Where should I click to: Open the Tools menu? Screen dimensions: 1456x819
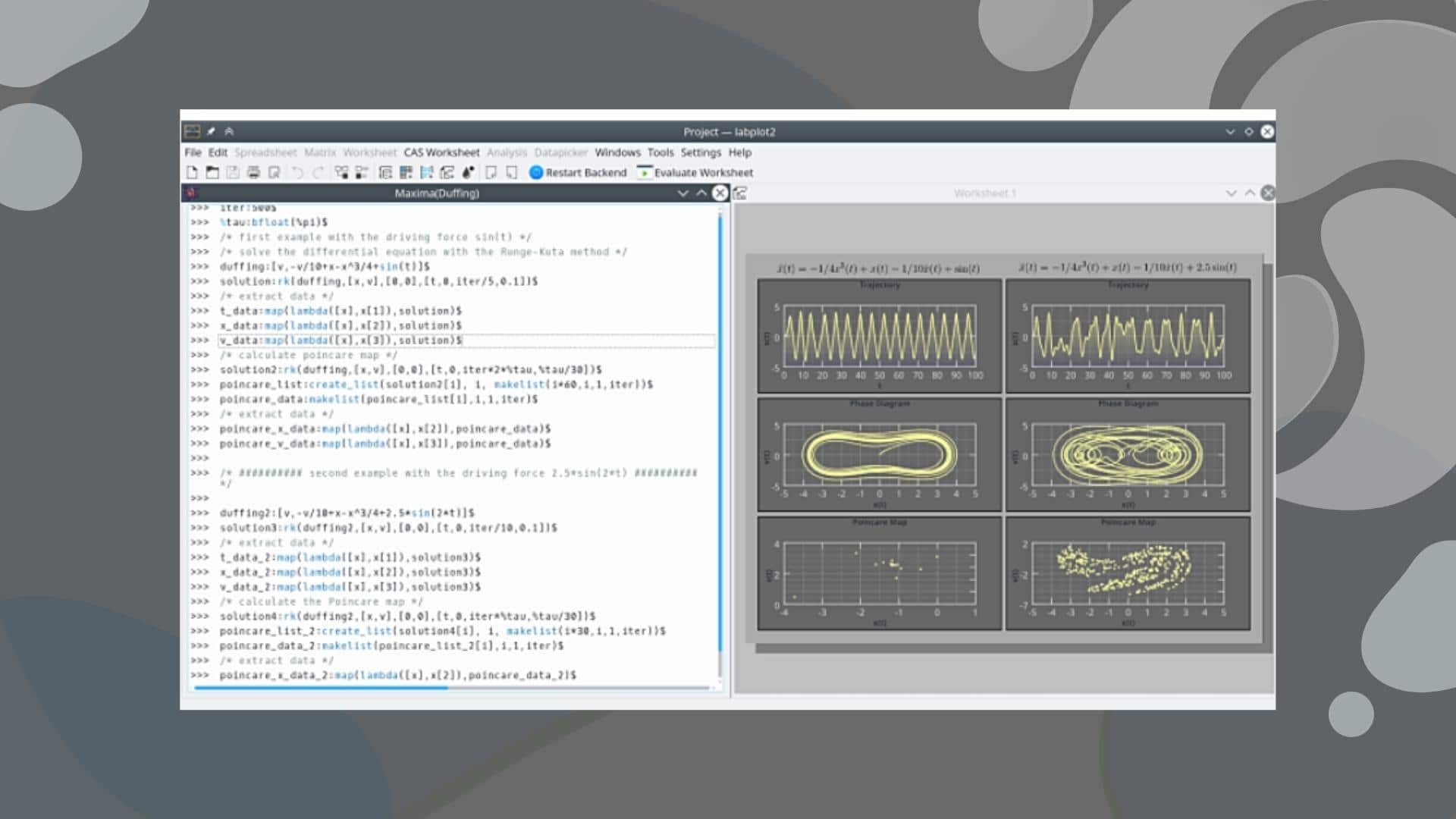(x=660, y=152)
